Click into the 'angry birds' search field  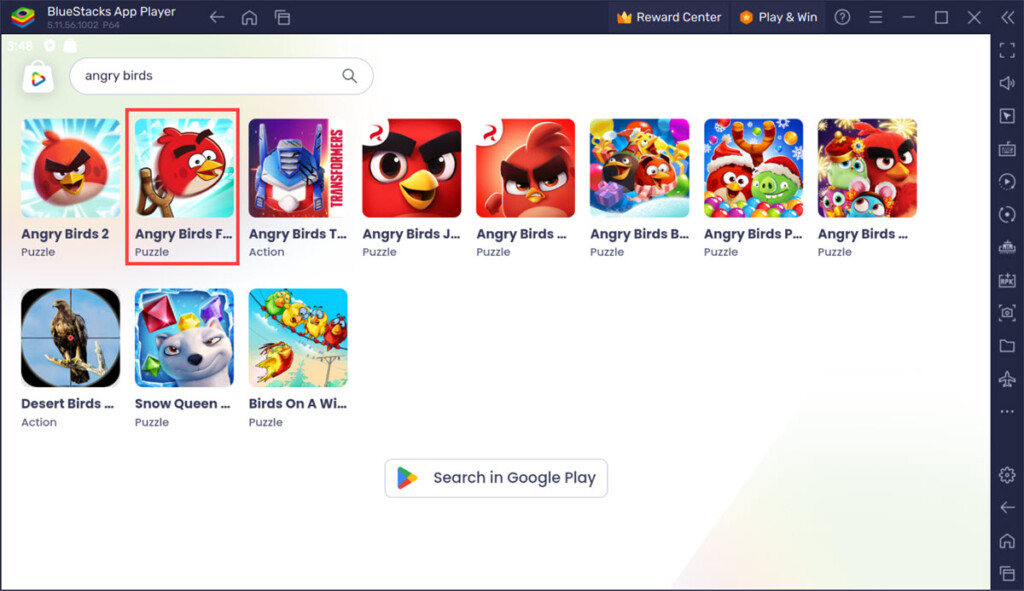coord(221,76)
